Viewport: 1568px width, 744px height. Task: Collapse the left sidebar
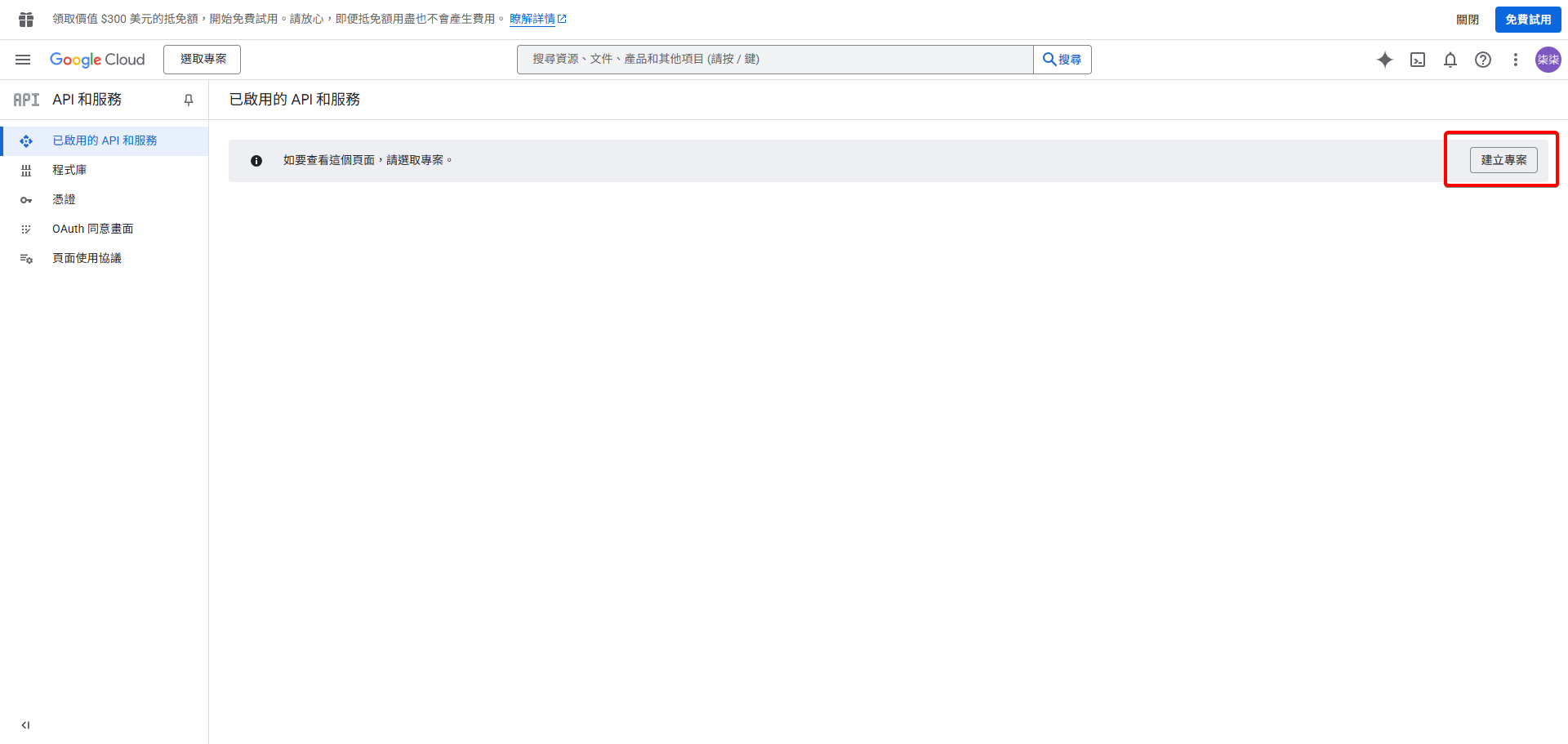24,724
